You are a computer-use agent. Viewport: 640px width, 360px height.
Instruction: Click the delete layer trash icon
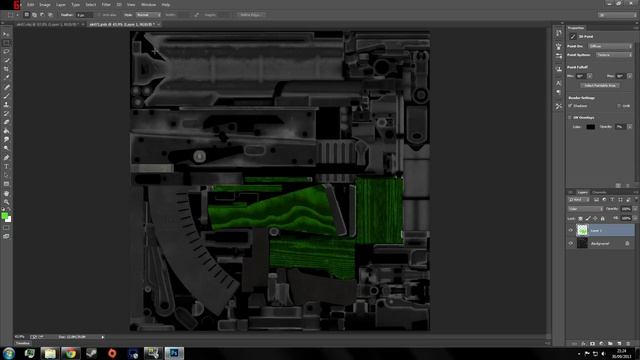pyautogui.click(x=628, y=344)
